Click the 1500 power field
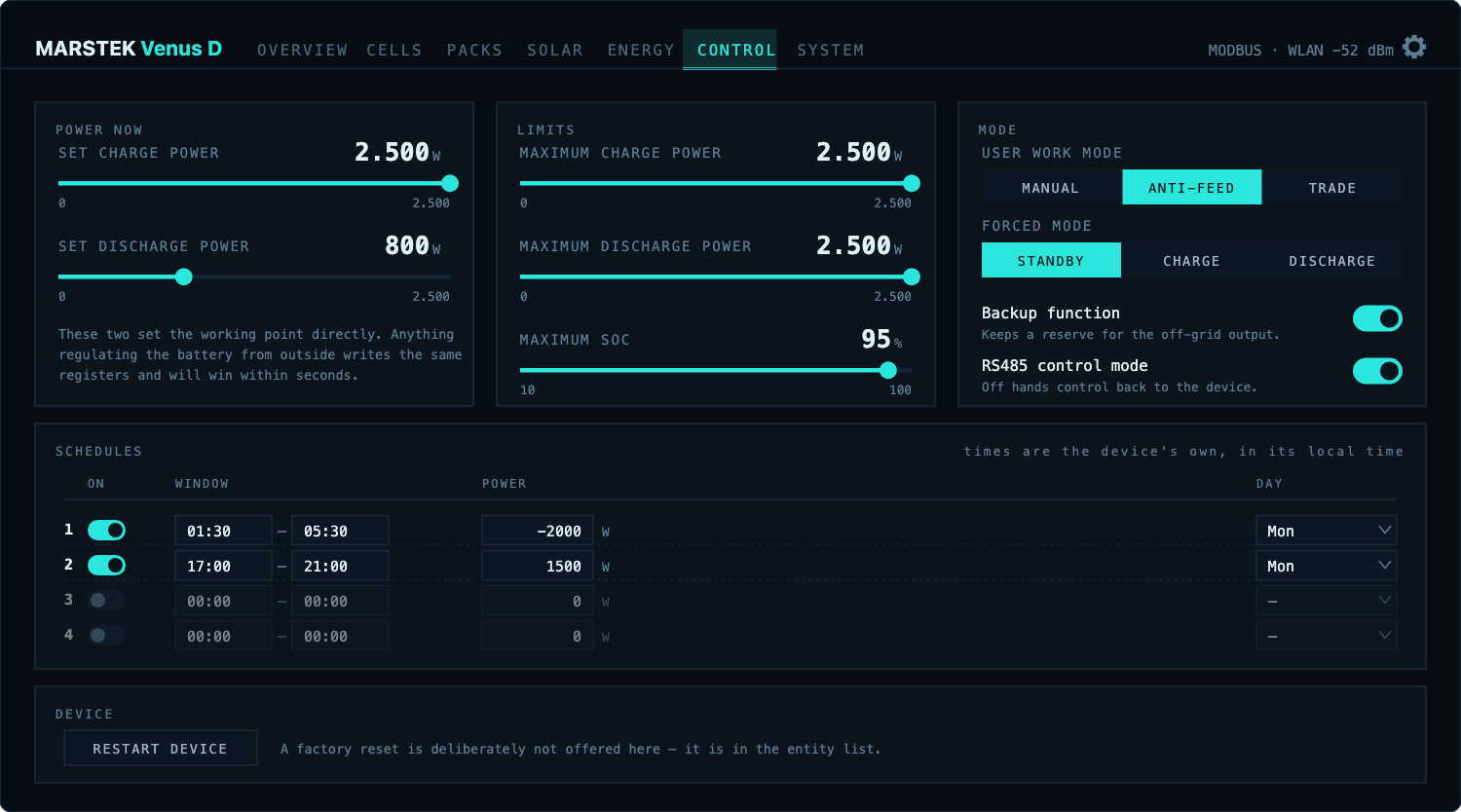This screenshot has height=812, width=1461. click(x=538, y=566)
